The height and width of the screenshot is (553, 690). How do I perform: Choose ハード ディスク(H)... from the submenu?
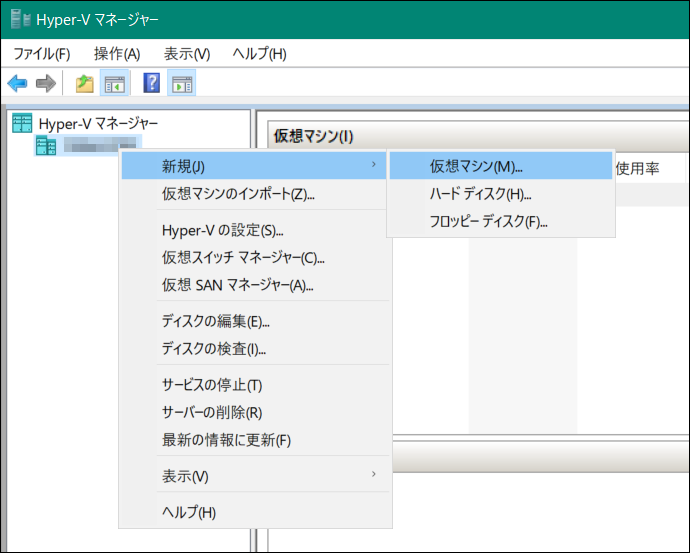501,194
